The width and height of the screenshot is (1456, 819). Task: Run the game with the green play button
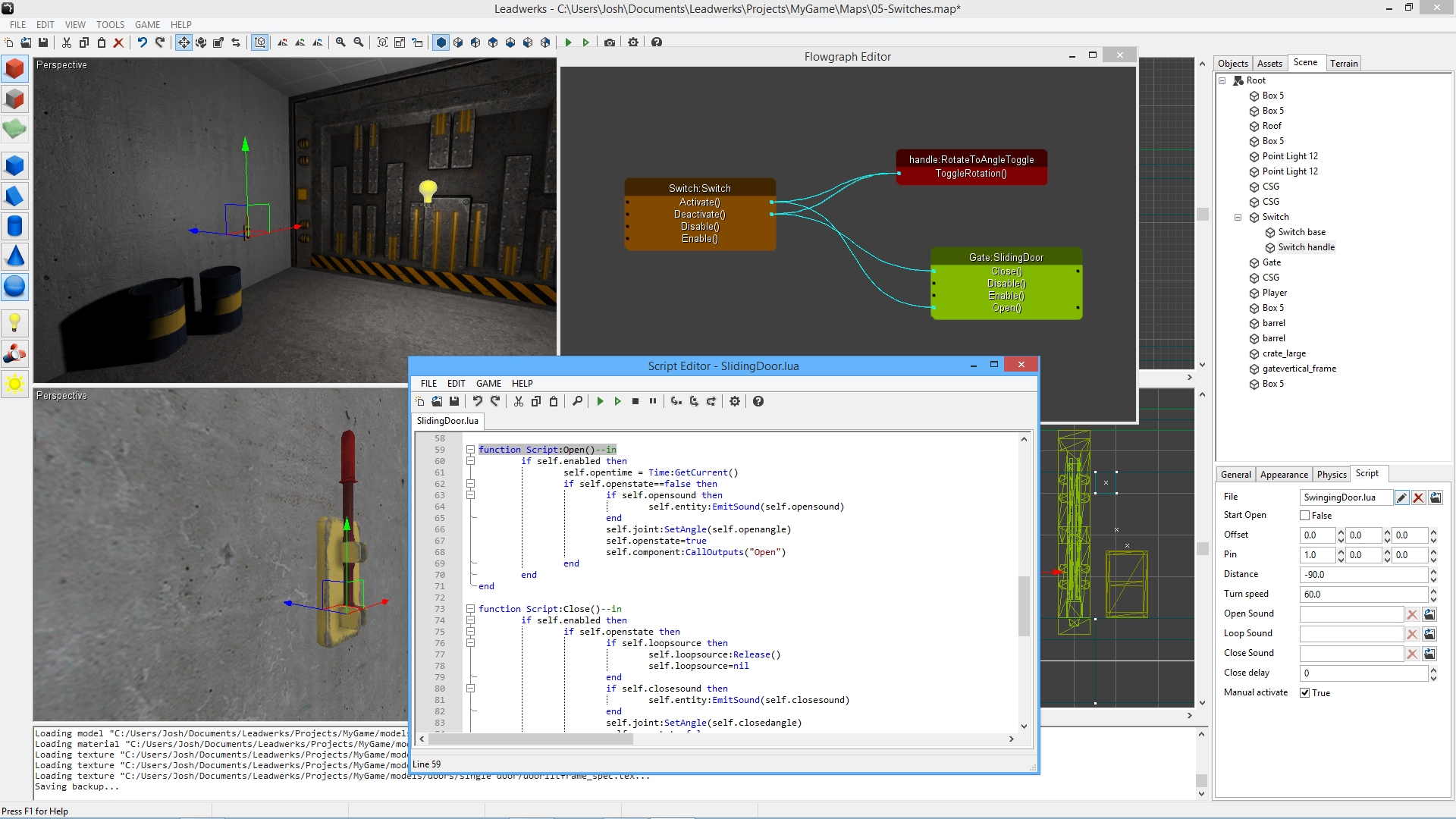[x=569, y=42]
